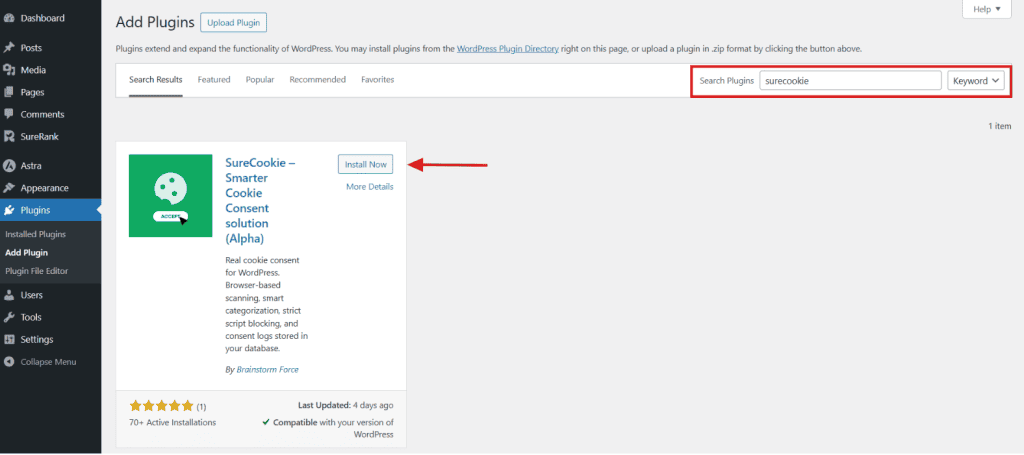This screenshot has width=1024, height=455.
Task: Click the Search Plugins input field
Action: tap(850, 81)
